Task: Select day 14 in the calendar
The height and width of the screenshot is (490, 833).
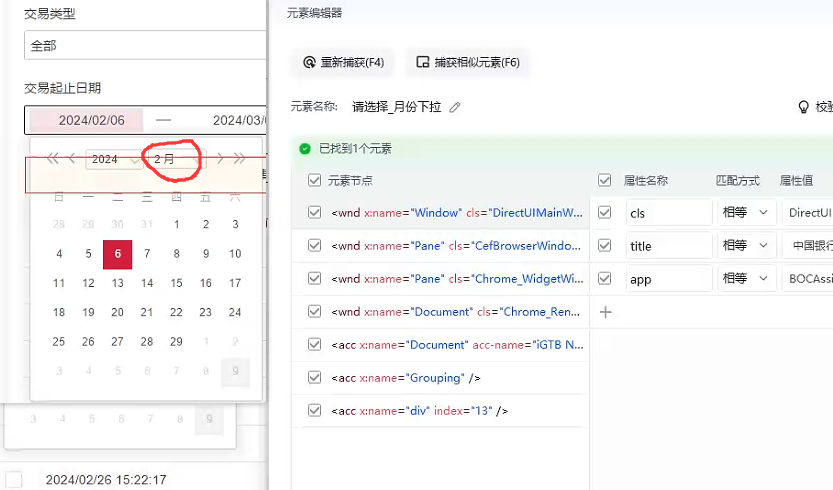Action: (147, 283)
